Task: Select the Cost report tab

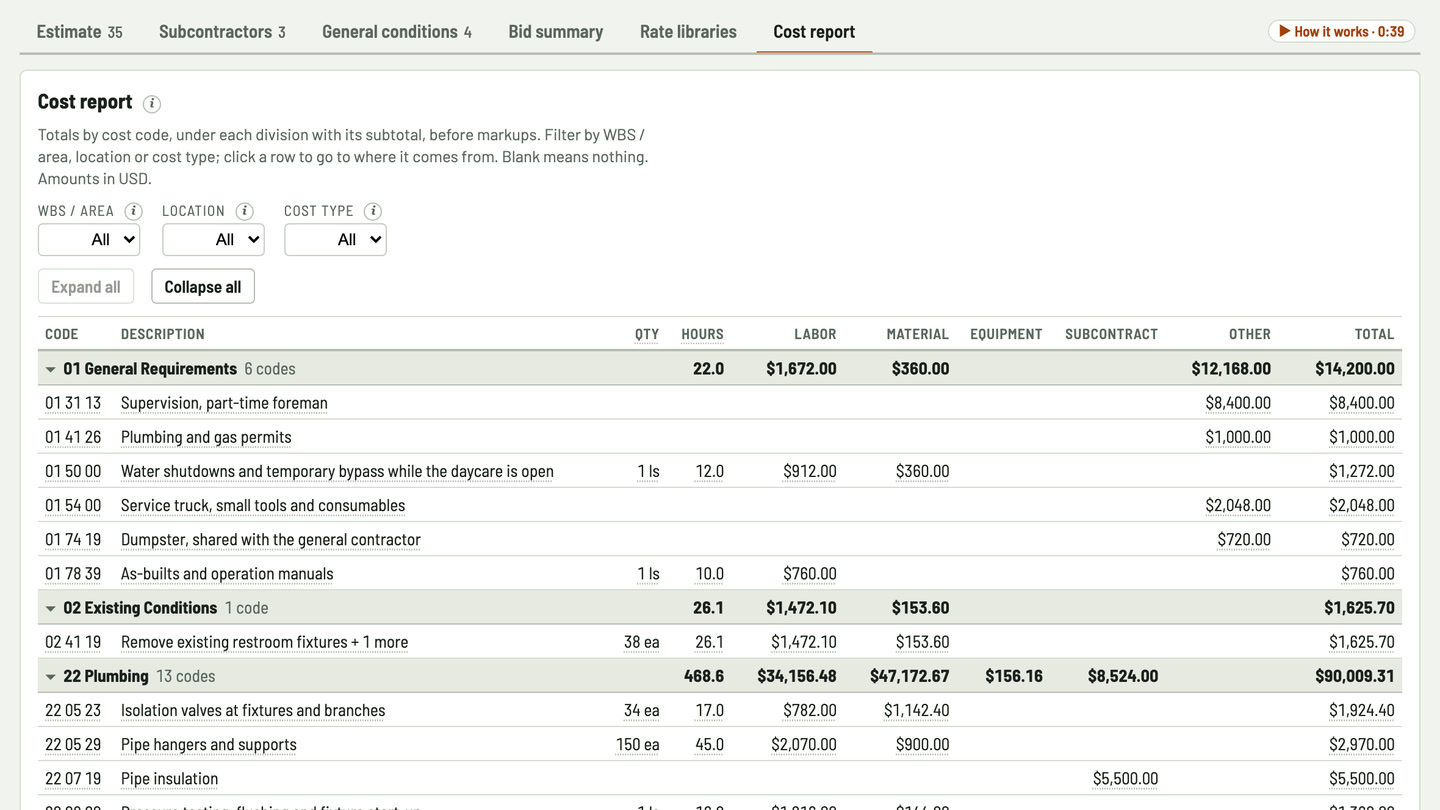Action: point(814,32)
